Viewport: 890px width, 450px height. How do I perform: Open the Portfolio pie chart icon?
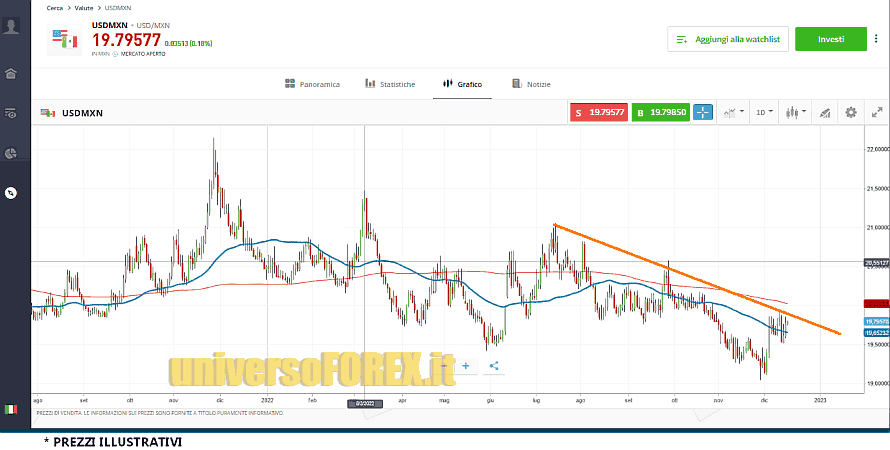click(11, 153)
